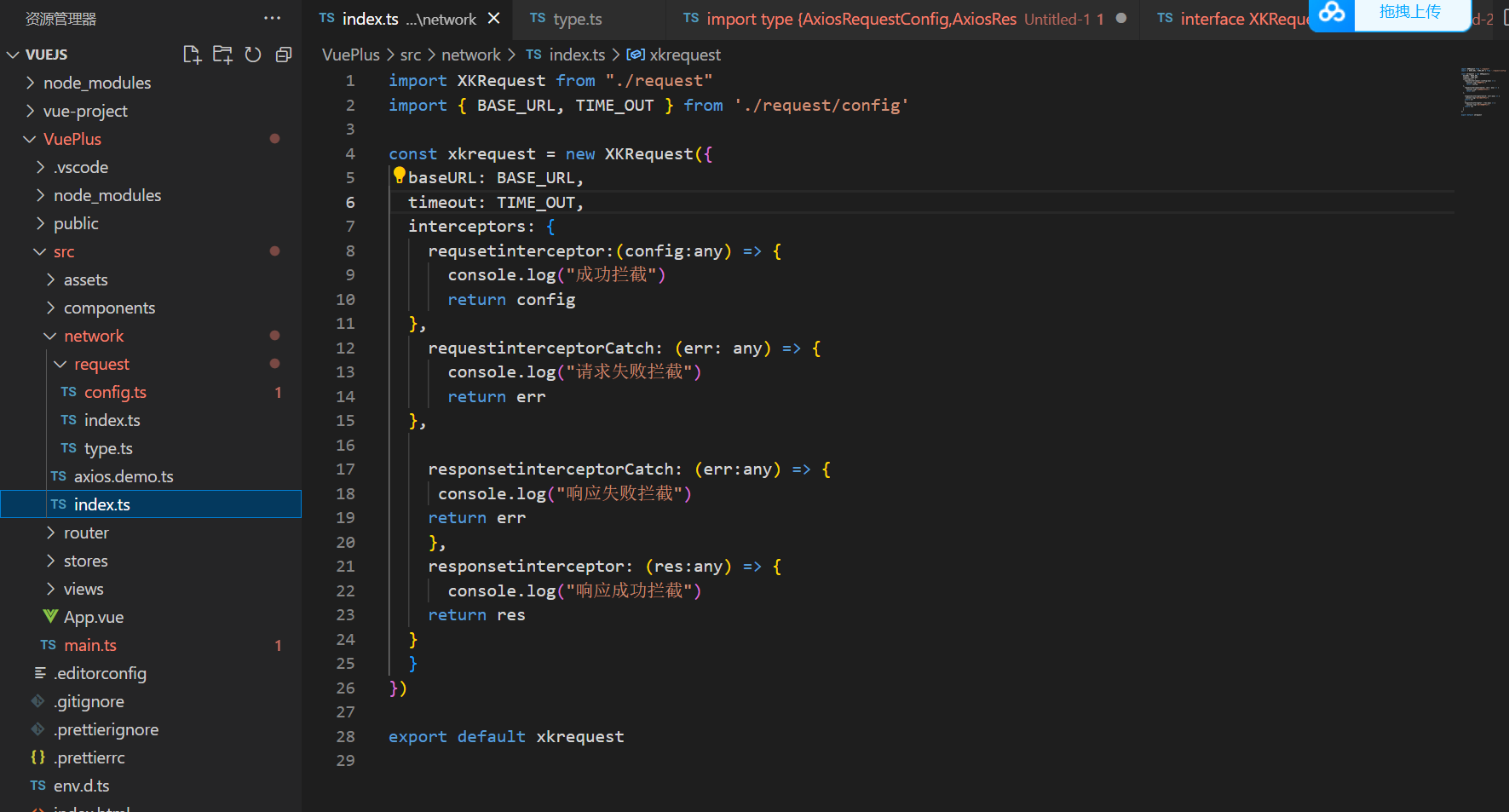Open the explorer more actions menu
Screen dimensions: 1509x812
pos(272,18)
